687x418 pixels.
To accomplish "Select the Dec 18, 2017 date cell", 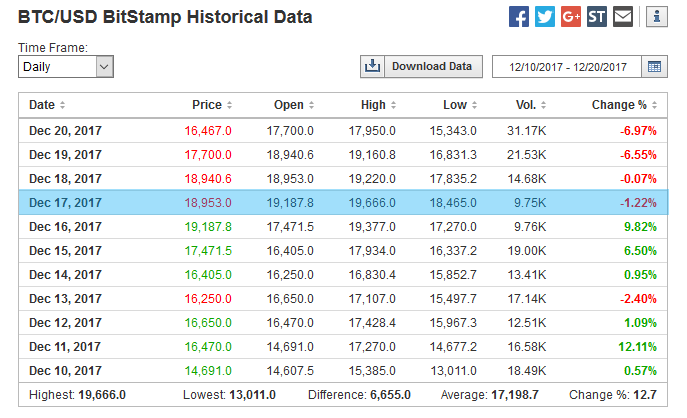I will tap(65, 179).
